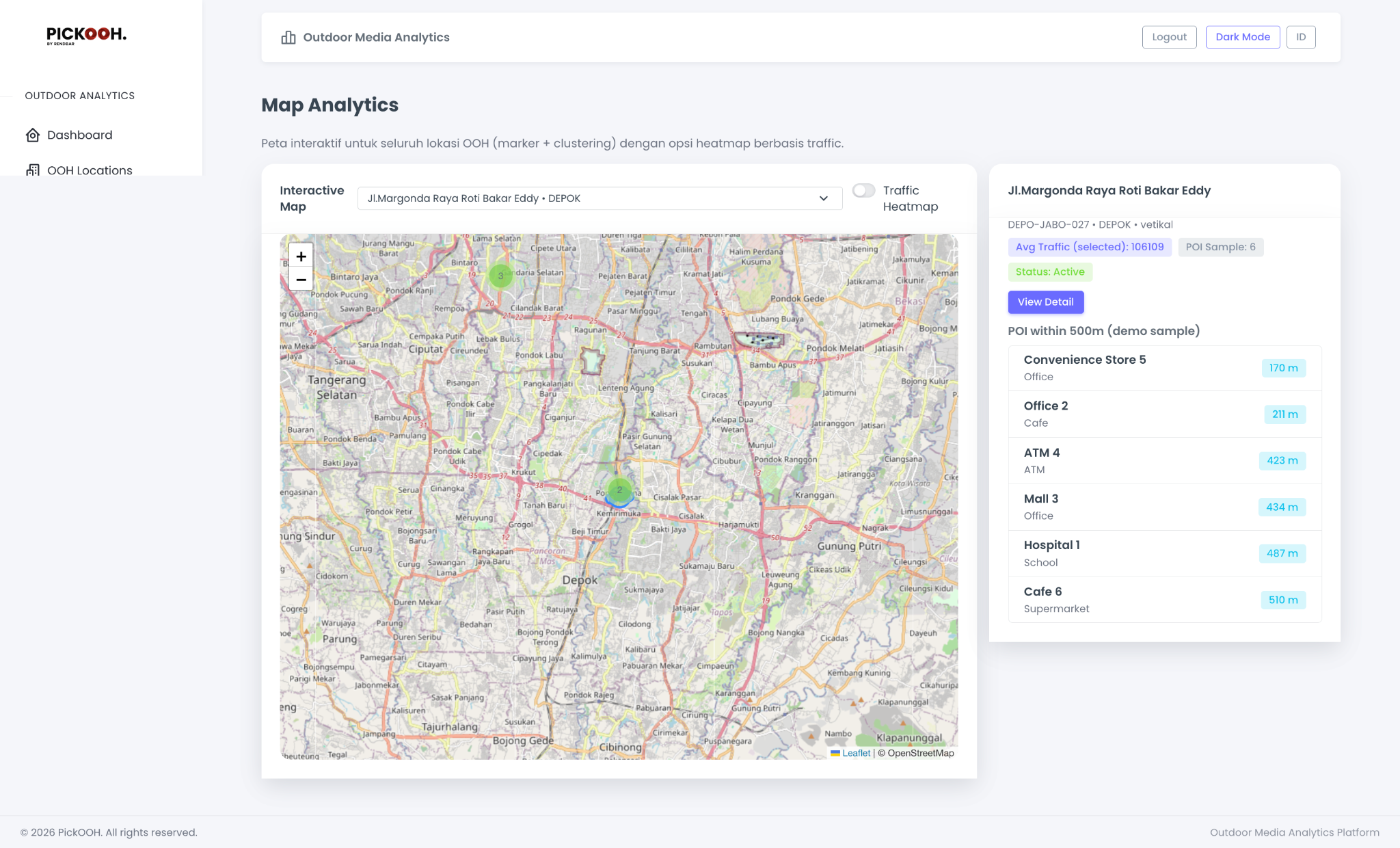Click the bar chart icon beside Outdoor Media Analytics

coord(288,37)
